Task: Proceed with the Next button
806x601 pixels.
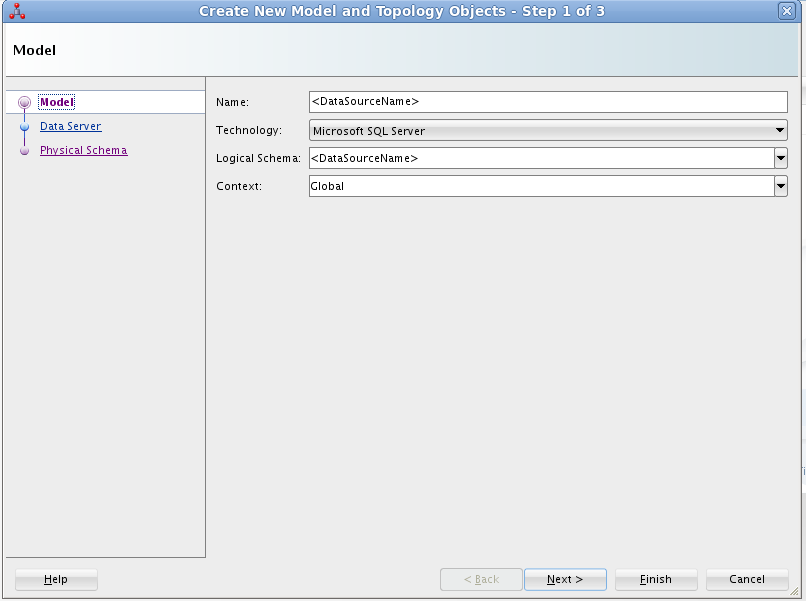Action: [565, 580]
